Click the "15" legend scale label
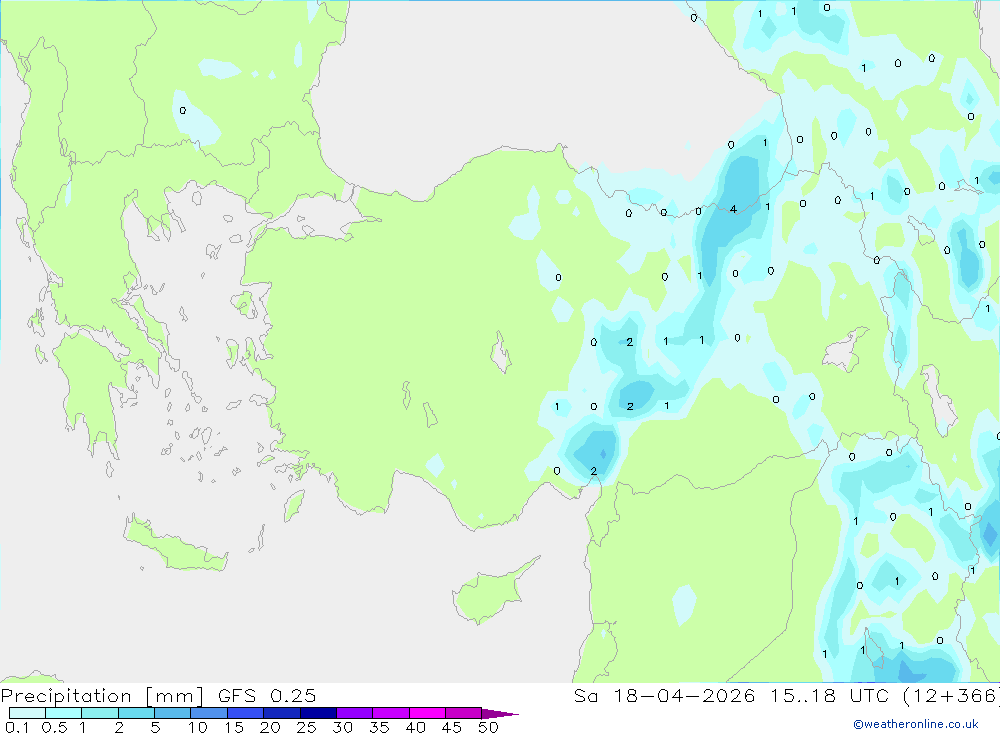 [x=234, y=727]
